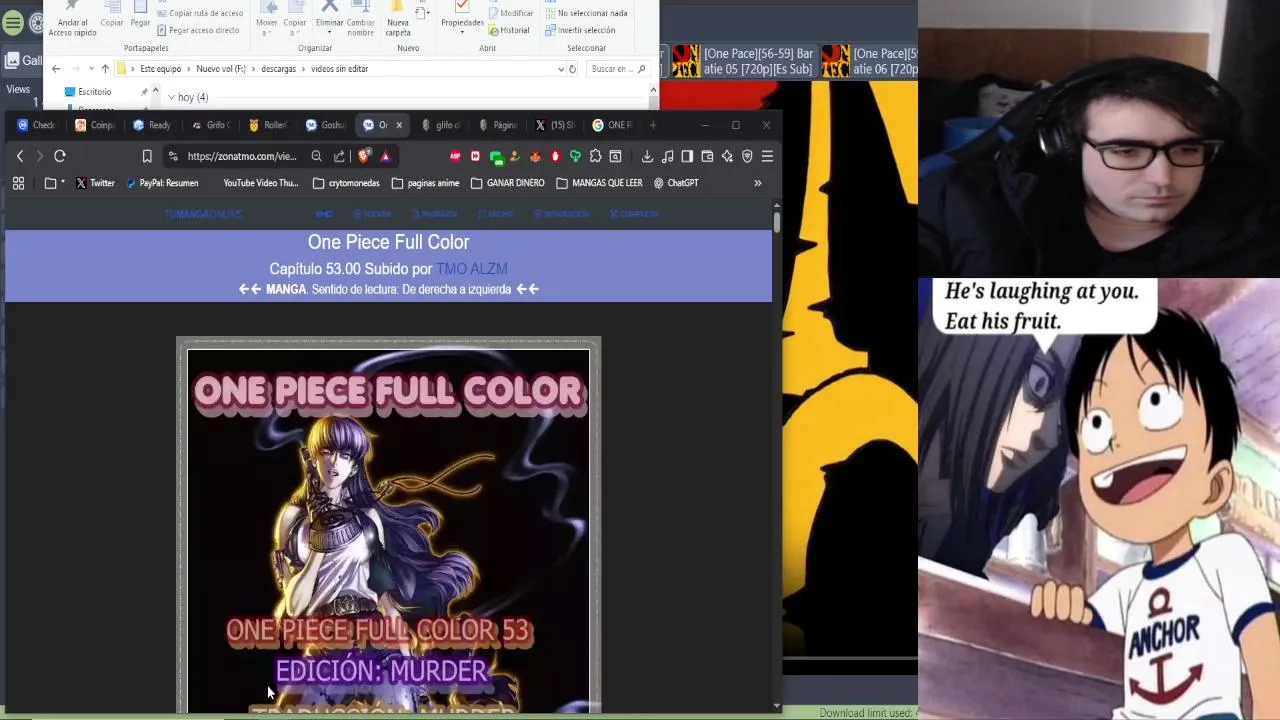
Task: Open the VPN shield icon
Action: pyautogui.click(x=747, y=156)
